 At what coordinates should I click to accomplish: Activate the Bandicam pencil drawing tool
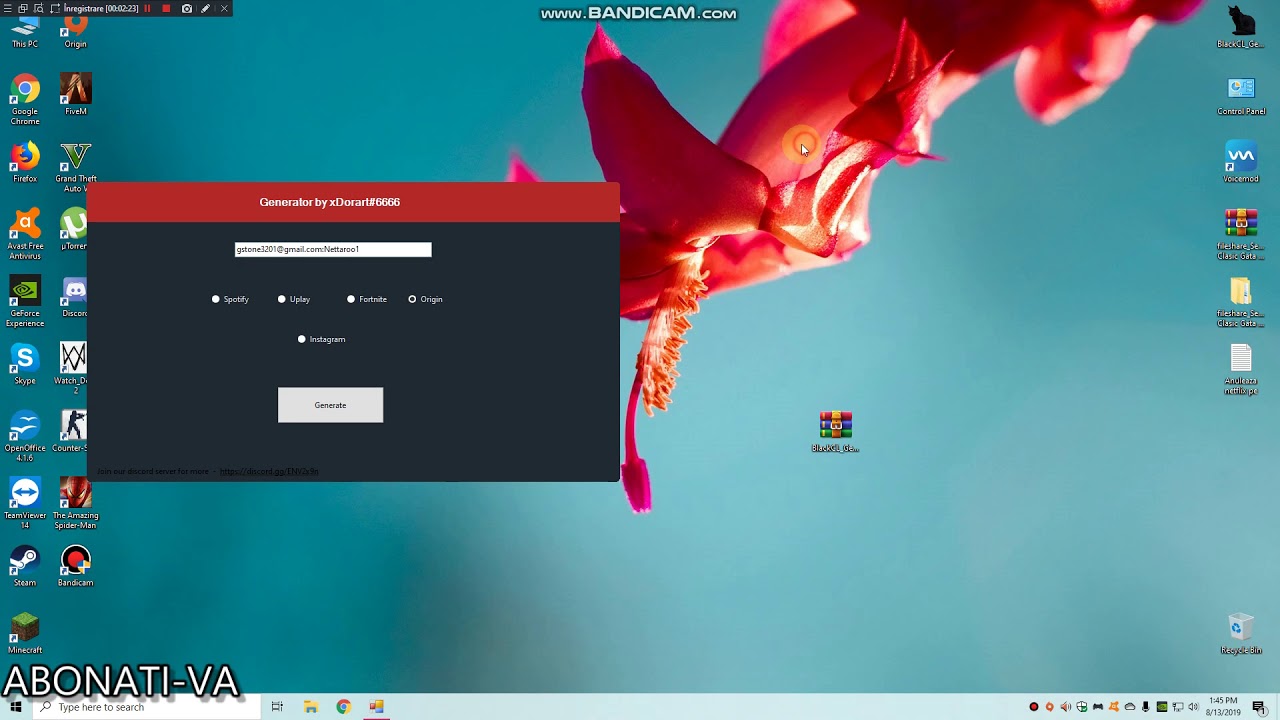tap(205, 8)
